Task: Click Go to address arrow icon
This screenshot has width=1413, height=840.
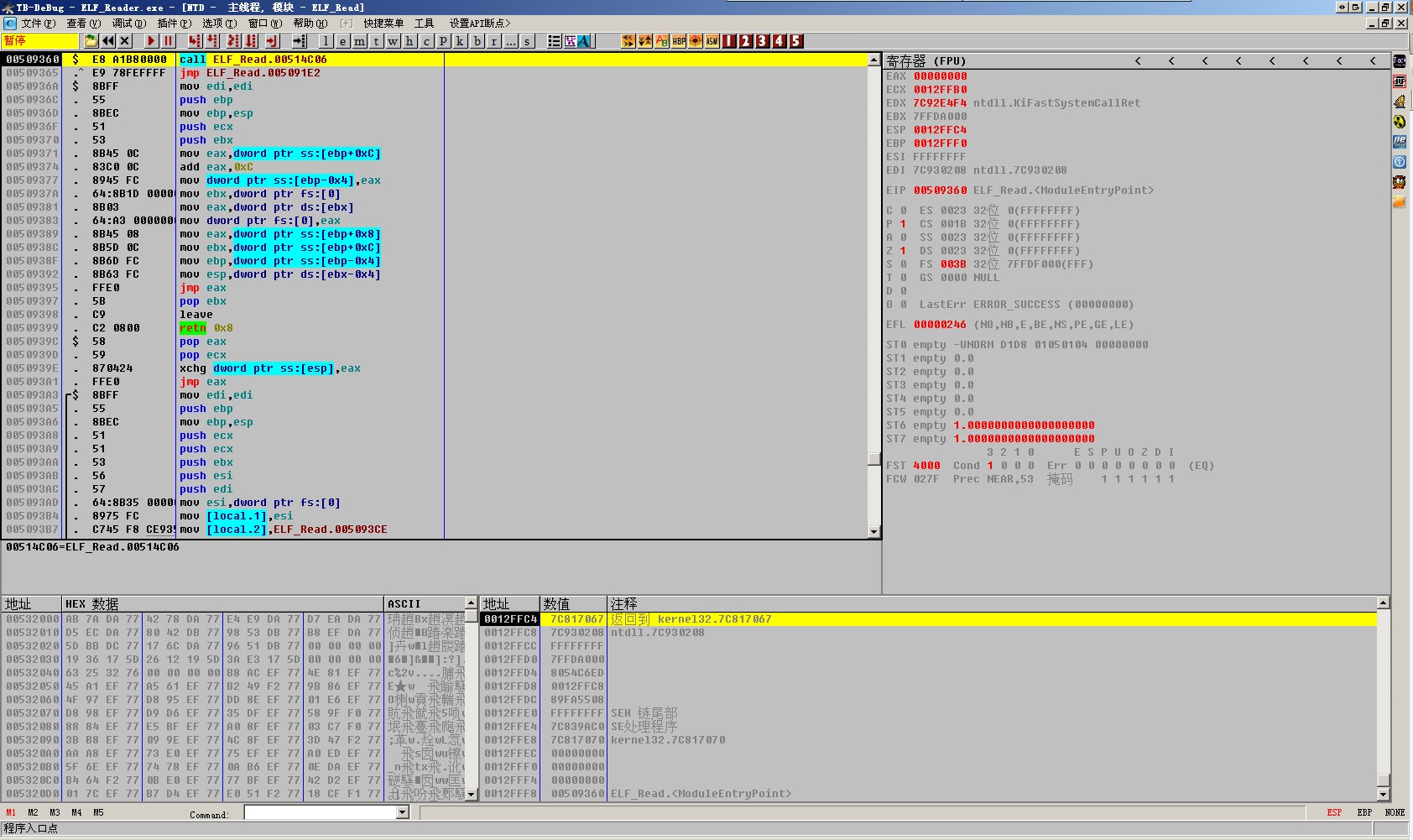Action: click(x=299, y=41)
